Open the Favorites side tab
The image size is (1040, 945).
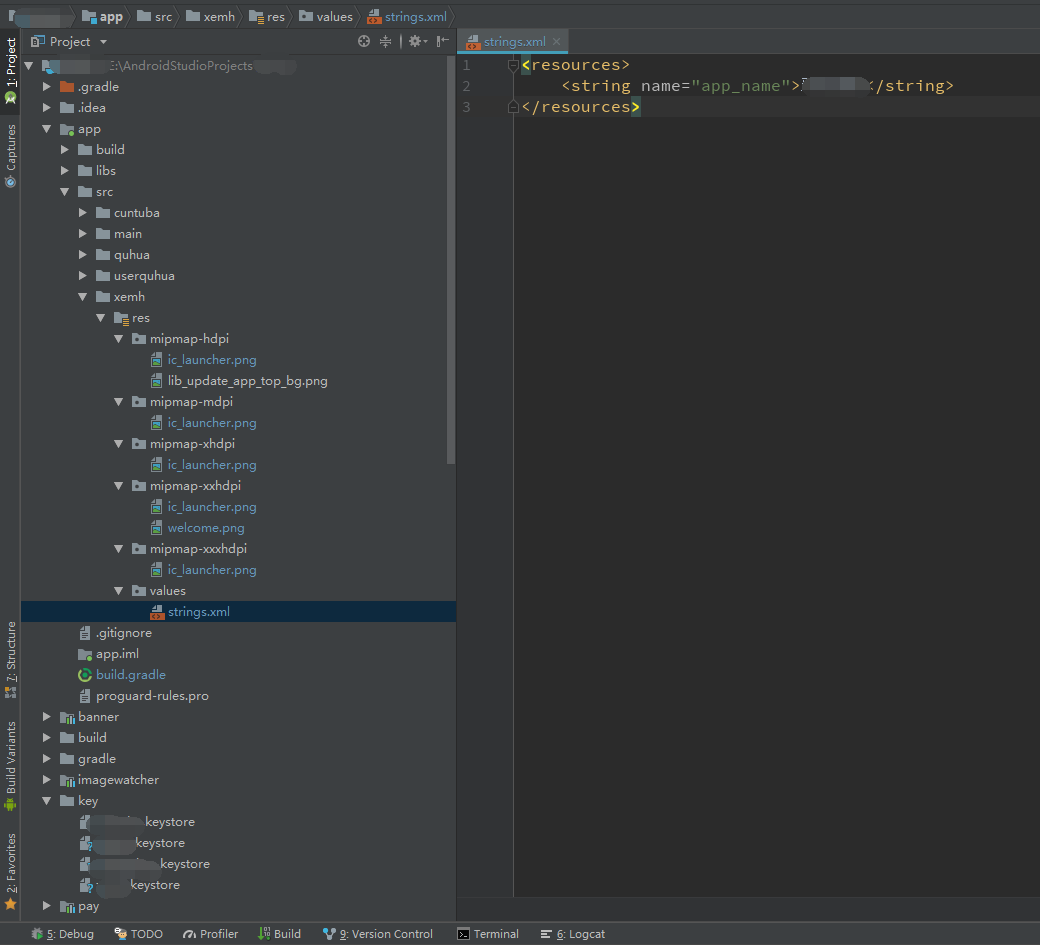(x=11, y=871)
